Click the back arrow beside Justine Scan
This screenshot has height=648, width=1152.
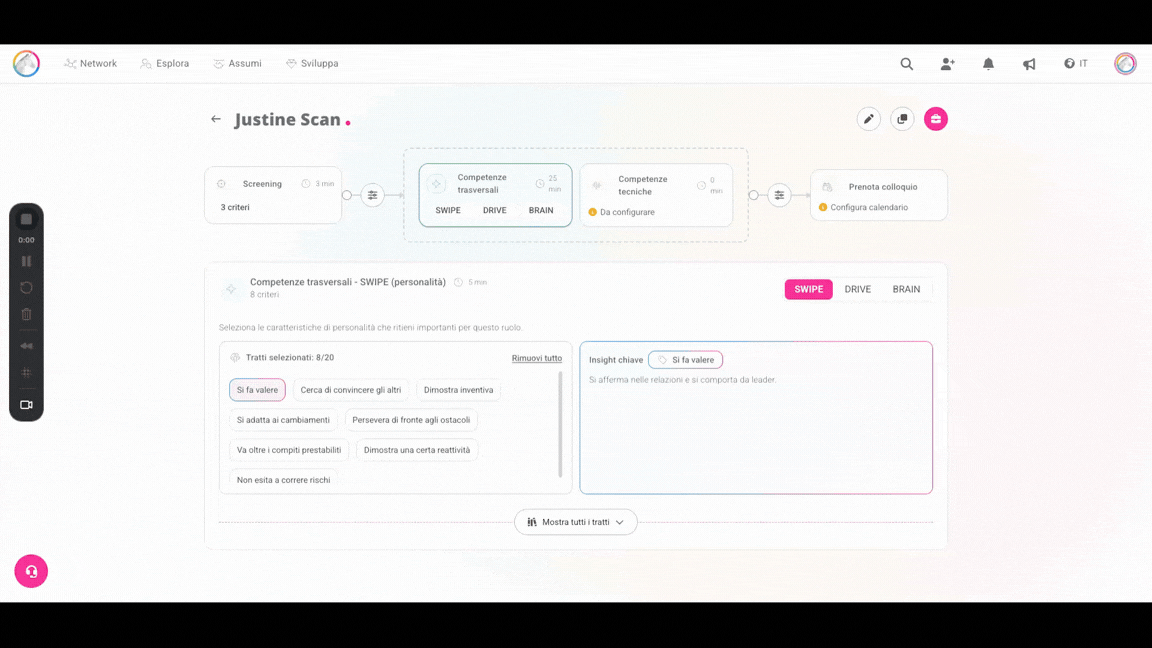216,119
